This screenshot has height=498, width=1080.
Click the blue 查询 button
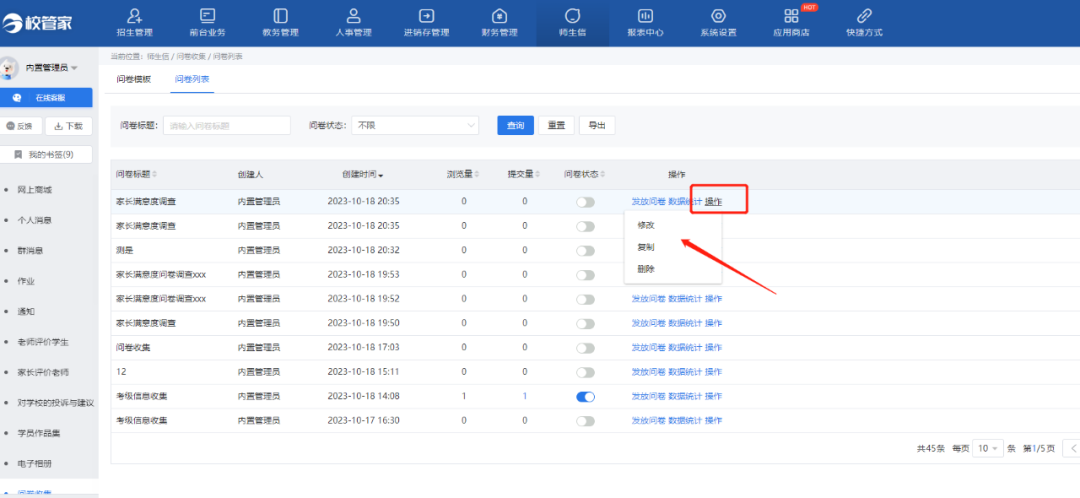click(515, 125)
